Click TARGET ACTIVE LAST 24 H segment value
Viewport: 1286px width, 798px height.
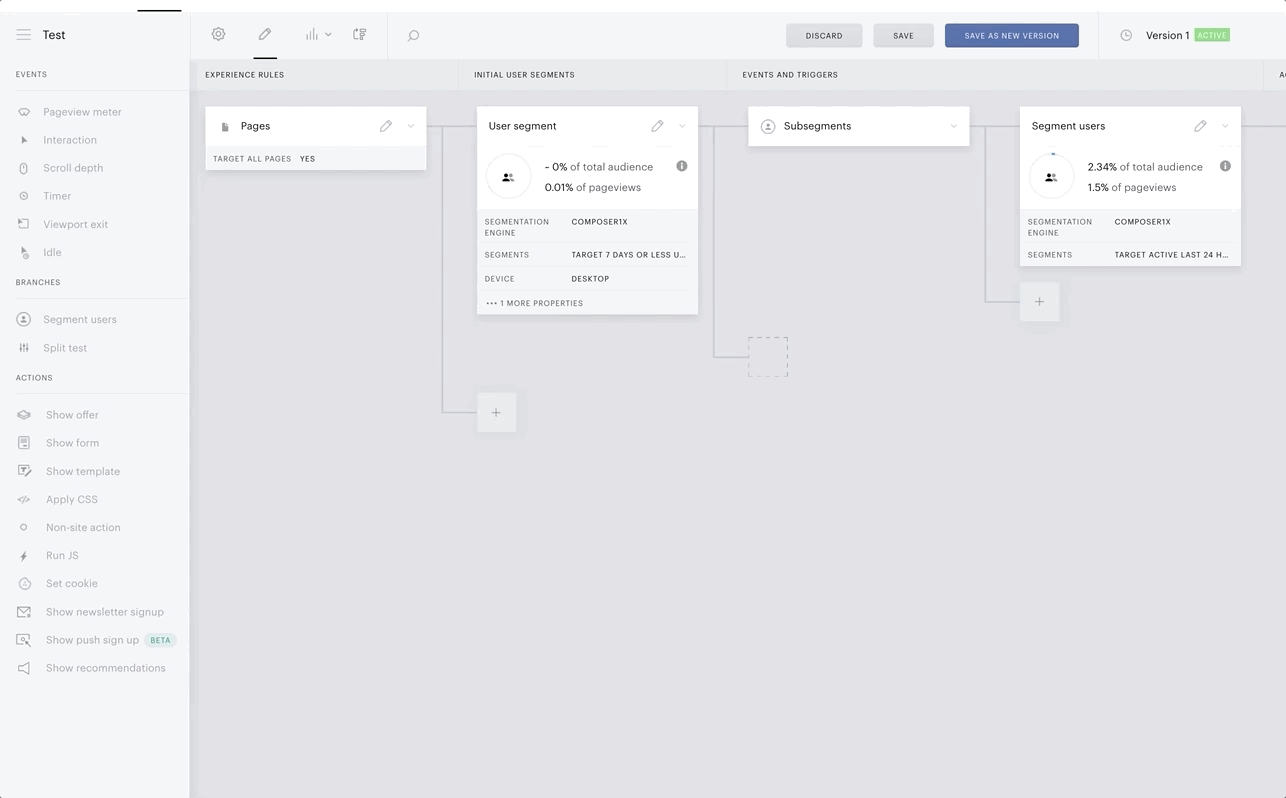pos(1171,255)
